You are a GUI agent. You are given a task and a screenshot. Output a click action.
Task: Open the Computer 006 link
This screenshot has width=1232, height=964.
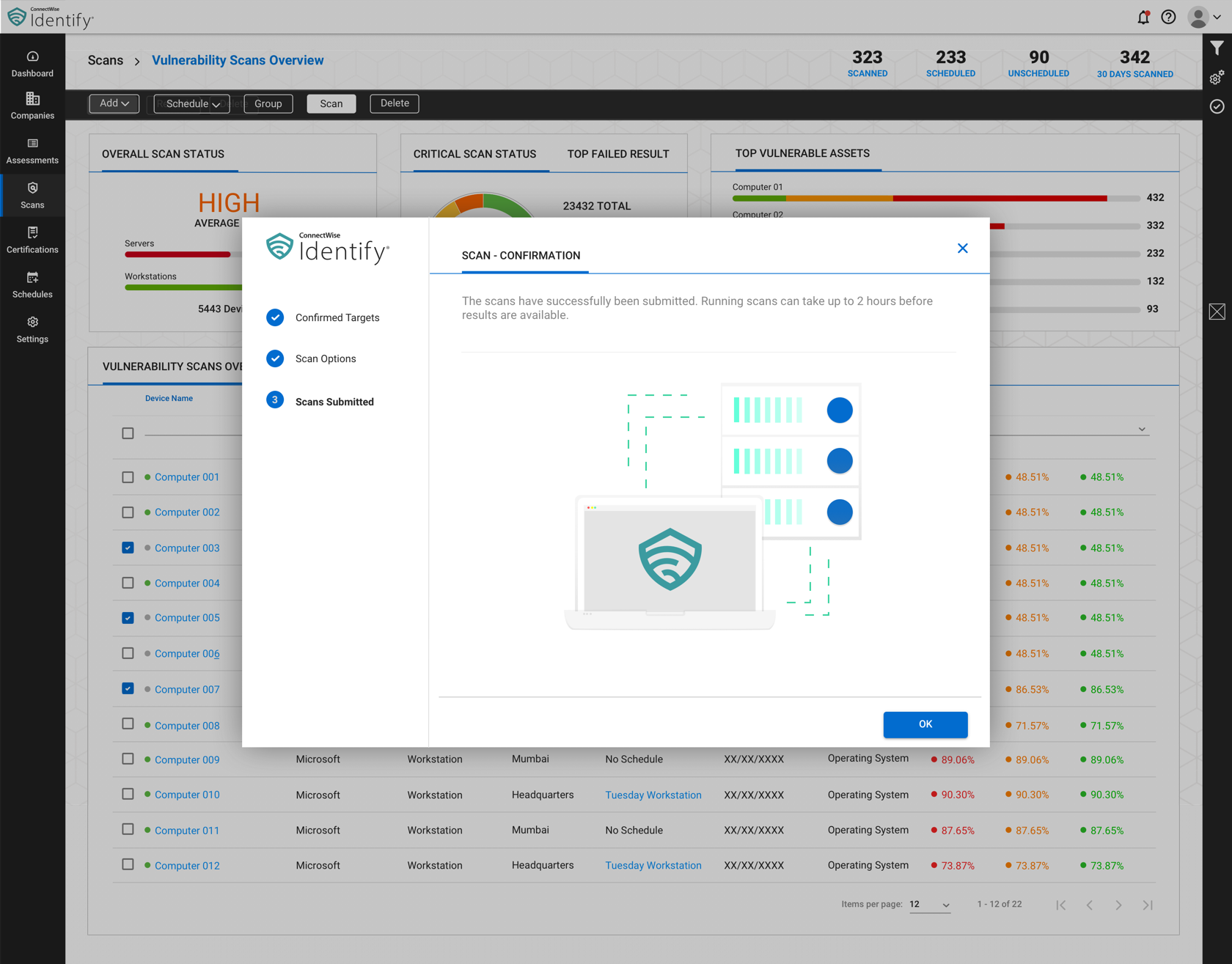187,653
